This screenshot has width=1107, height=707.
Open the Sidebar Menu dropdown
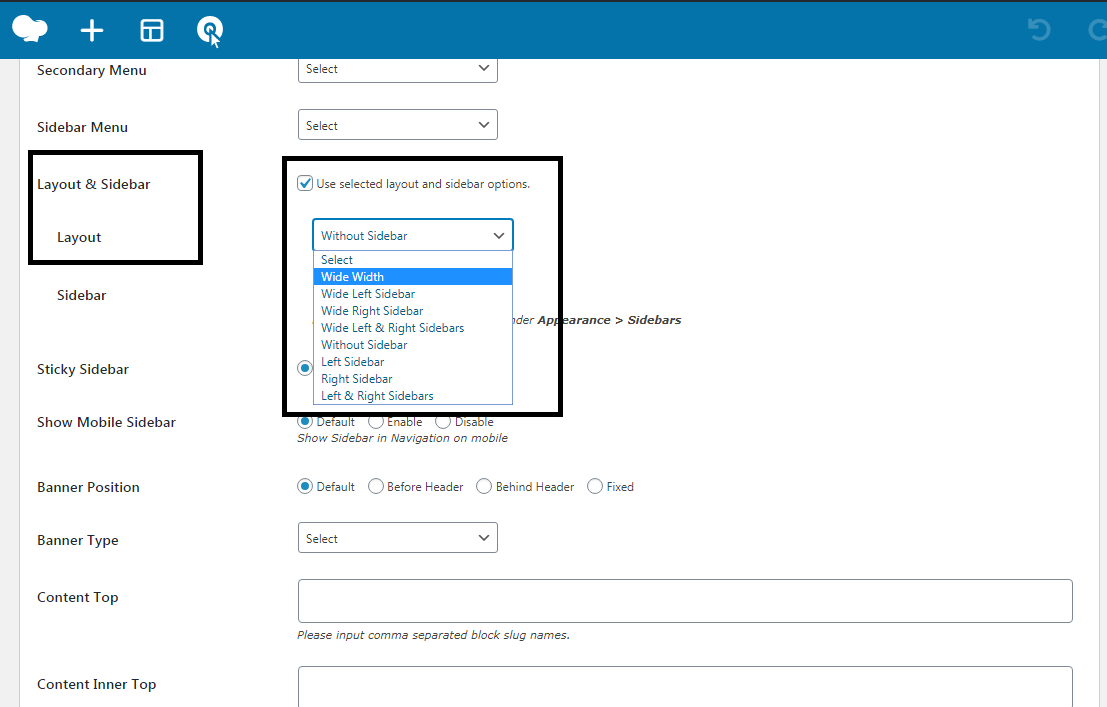397,125
